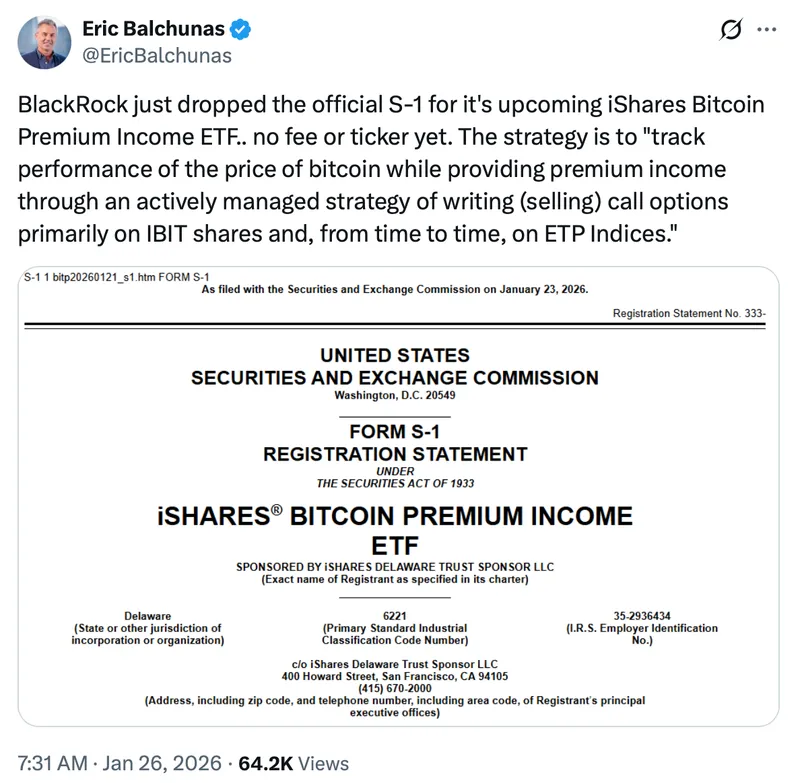Open the Eric Balchunas display name link
Image resolution: width=800 pixels, height=783 pixels.
[x=153, y=29]
